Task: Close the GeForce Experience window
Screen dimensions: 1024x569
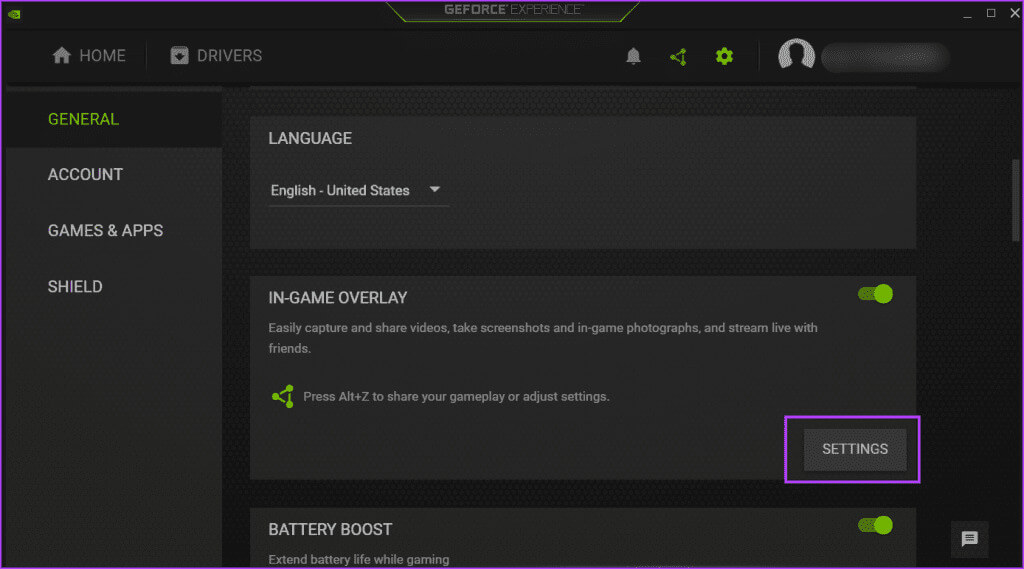Action: pyautogui.click(x=1015, y=13)
